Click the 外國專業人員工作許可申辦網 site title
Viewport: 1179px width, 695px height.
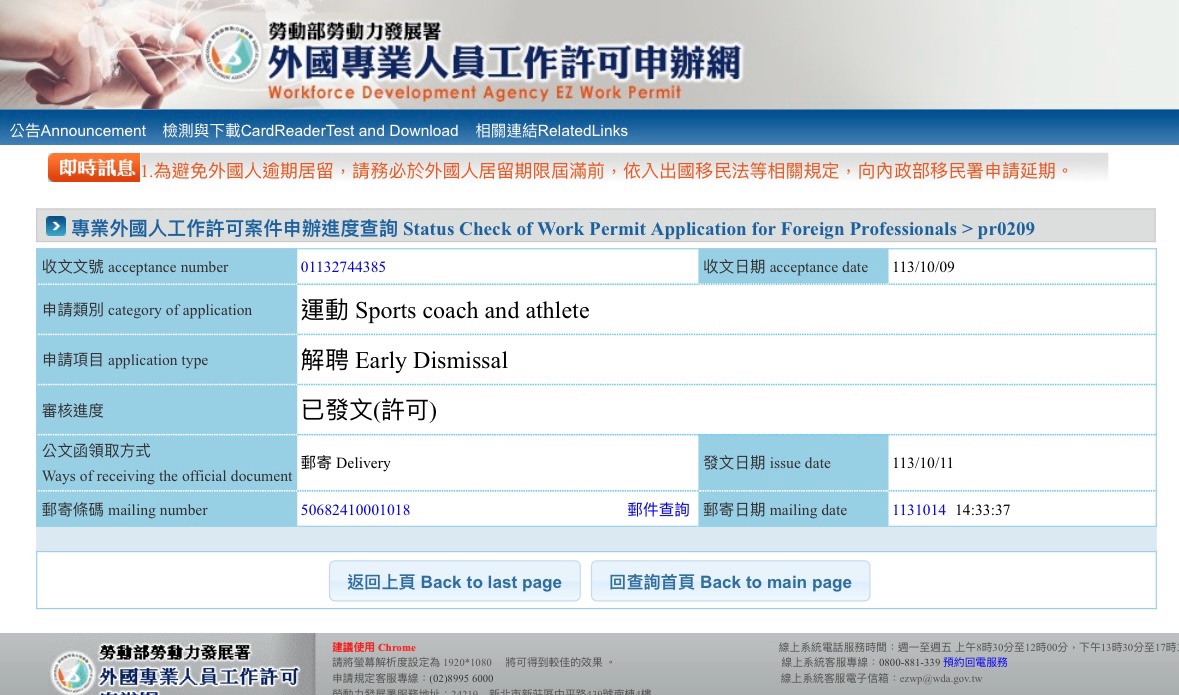click(504, 63)
